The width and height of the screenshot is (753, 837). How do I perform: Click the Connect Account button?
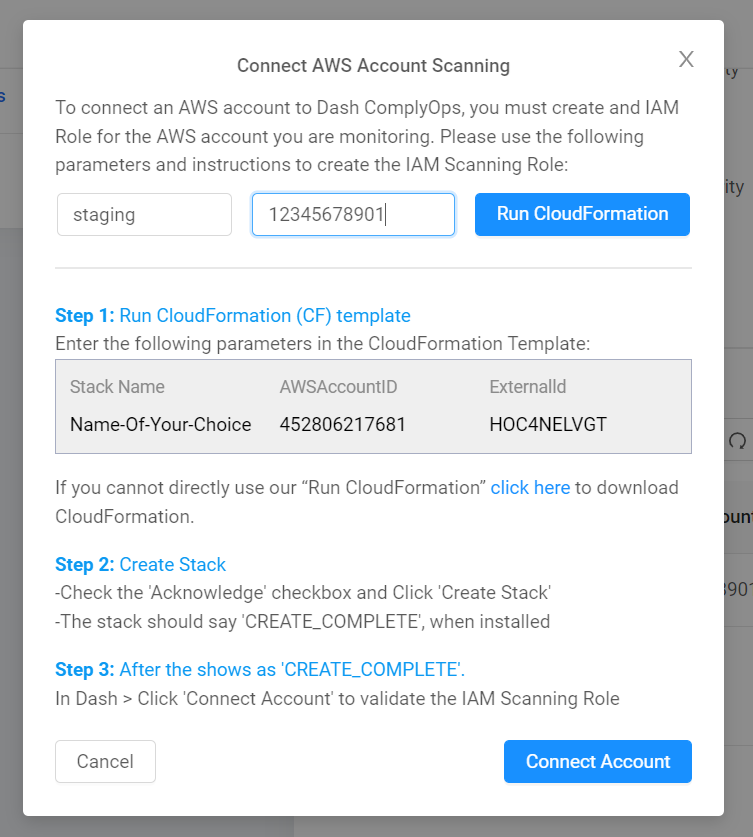pyautogui.click(x=597, y=761)
